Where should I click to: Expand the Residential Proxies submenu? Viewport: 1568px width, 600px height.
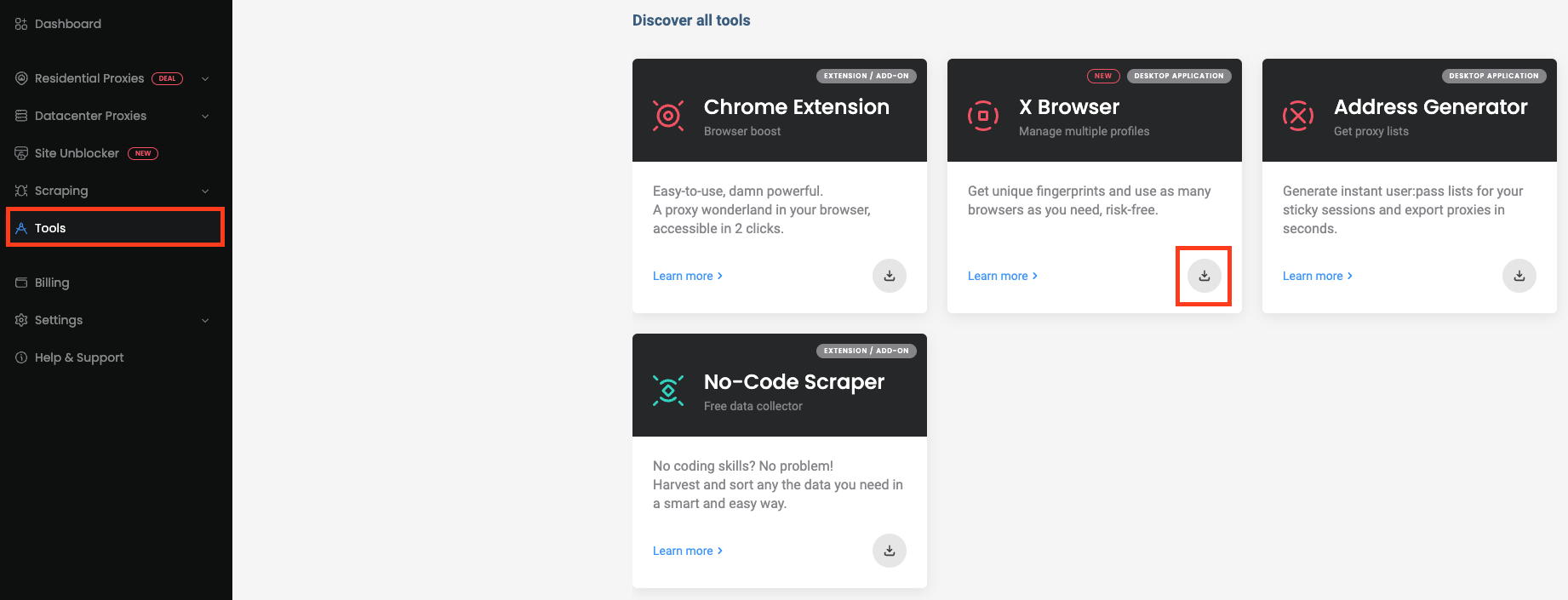pyautogui.click(x=205, y=79)
